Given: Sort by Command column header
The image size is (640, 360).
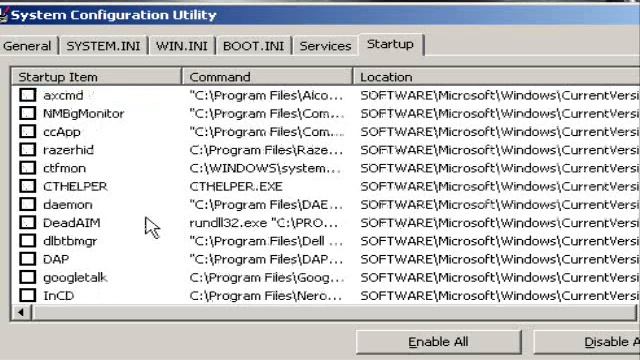Looking at the screenshot, I should (x=267, y=77).
